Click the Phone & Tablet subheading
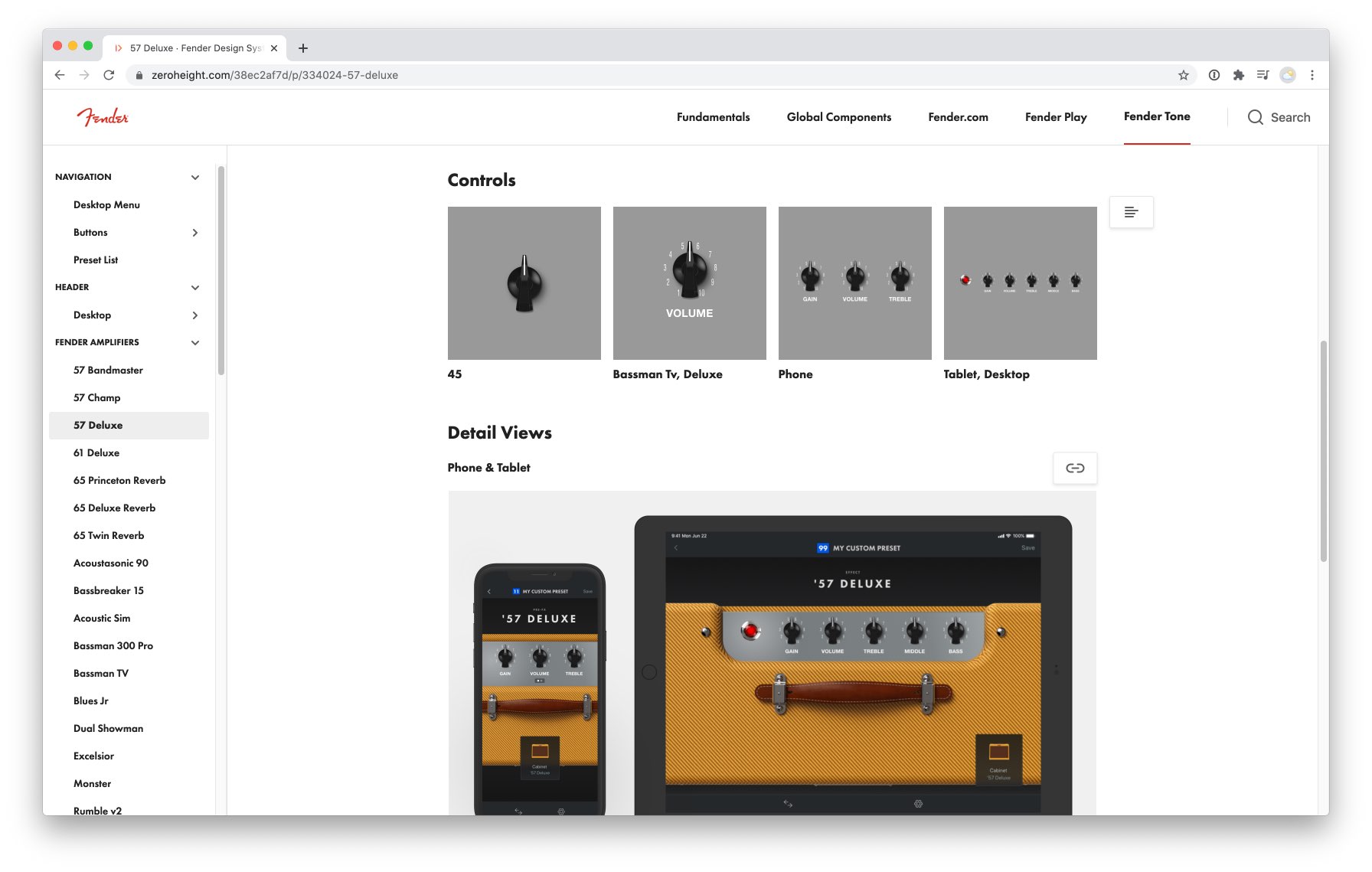This screenshot has width=1372, height=872. click(489, 468)
